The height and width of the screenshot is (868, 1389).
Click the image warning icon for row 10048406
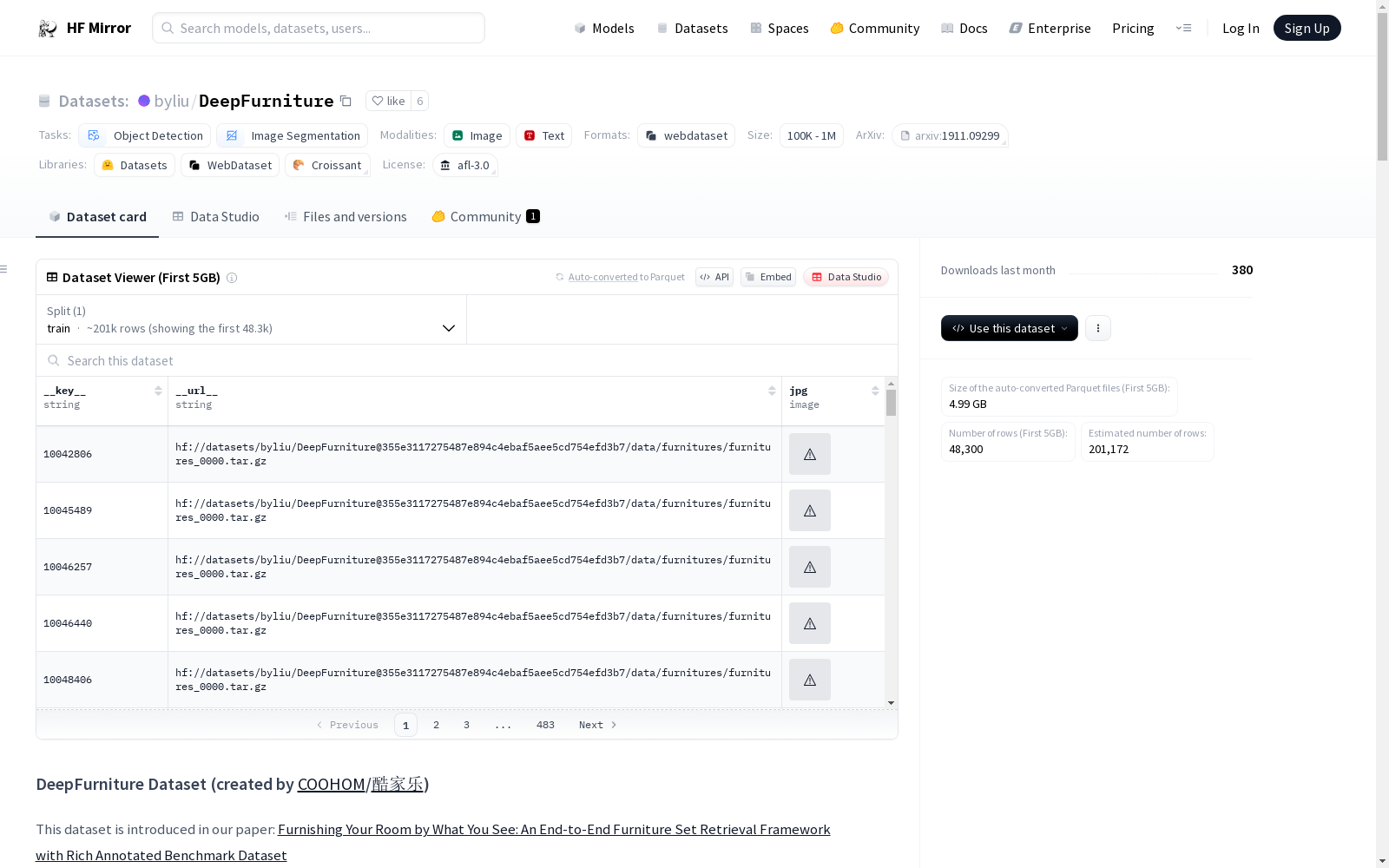click(810, 680)
